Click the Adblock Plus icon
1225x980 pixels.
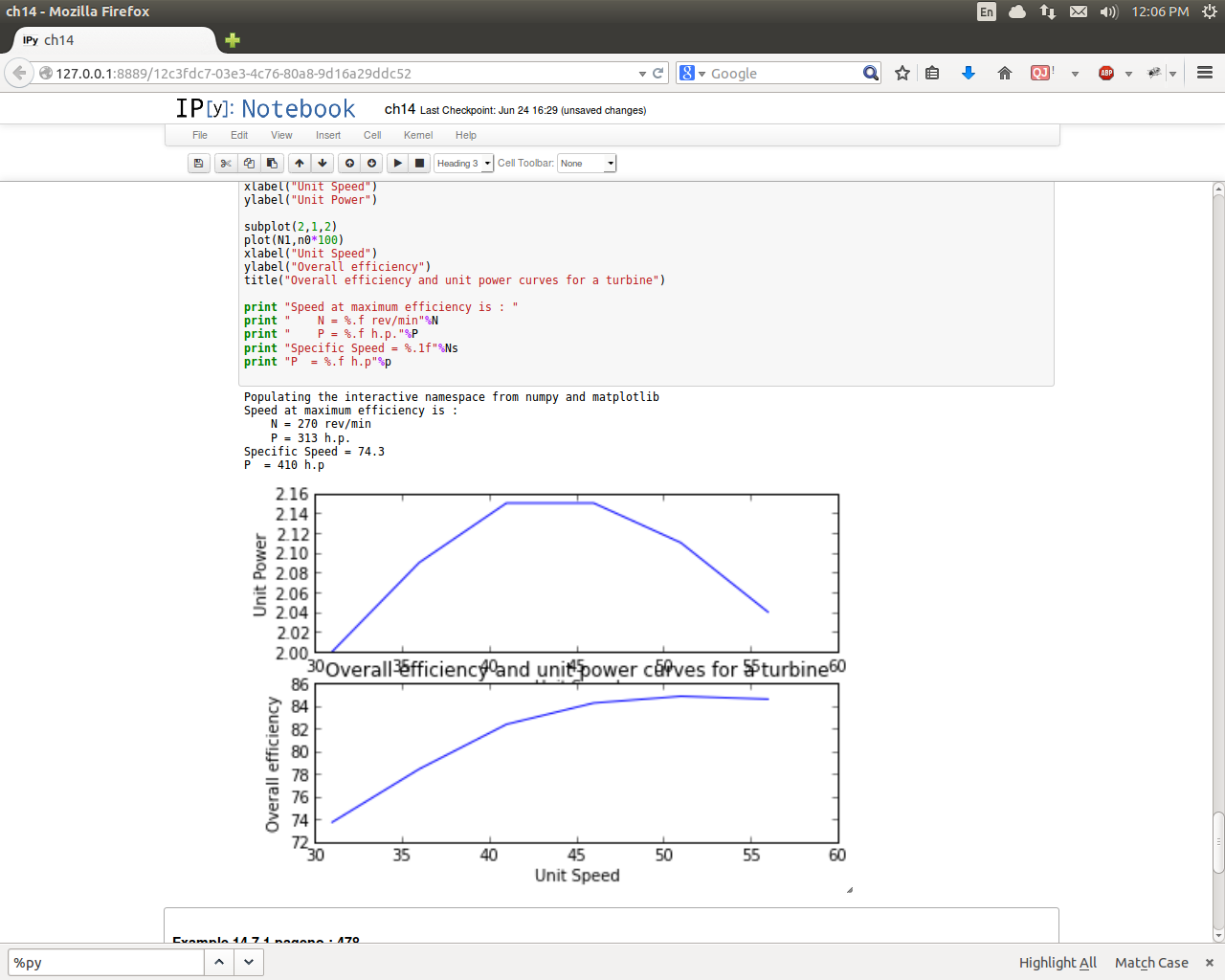(1106, 74)
